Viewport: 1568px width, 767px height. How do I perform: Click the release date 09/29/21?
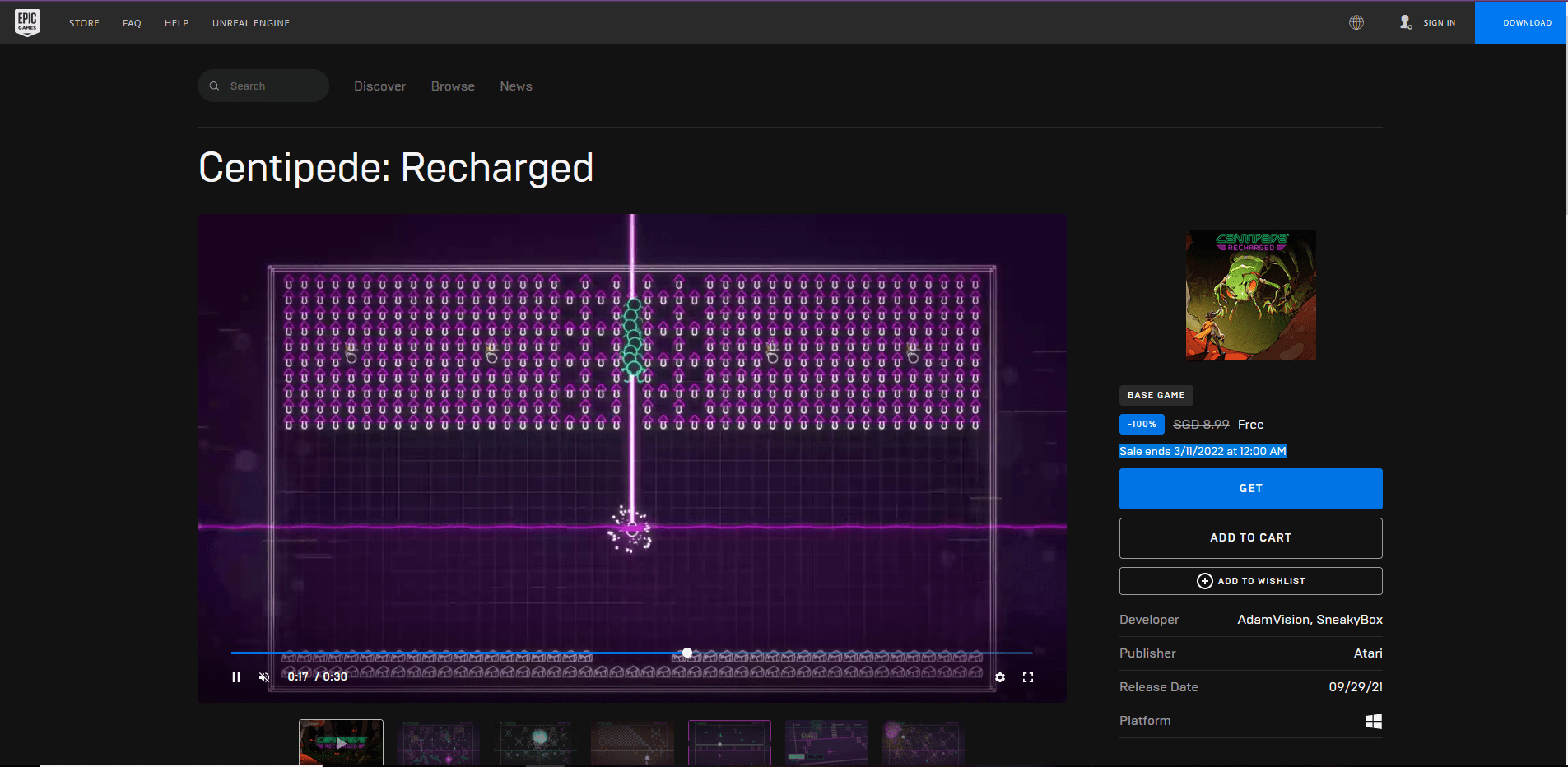click(1356, 687)
